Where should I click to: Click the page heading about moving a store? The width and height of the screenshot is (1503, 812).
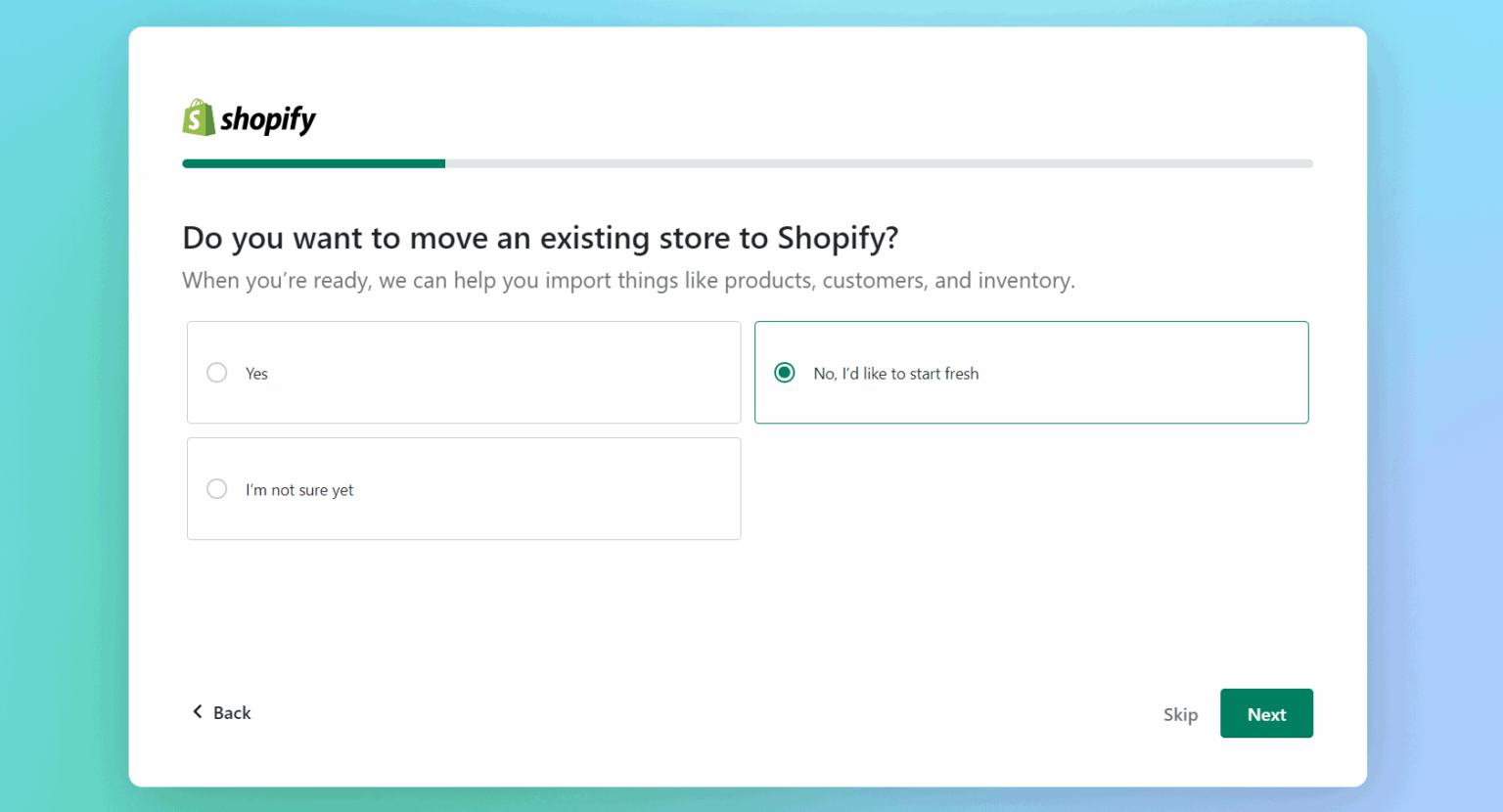coord(540,238)
